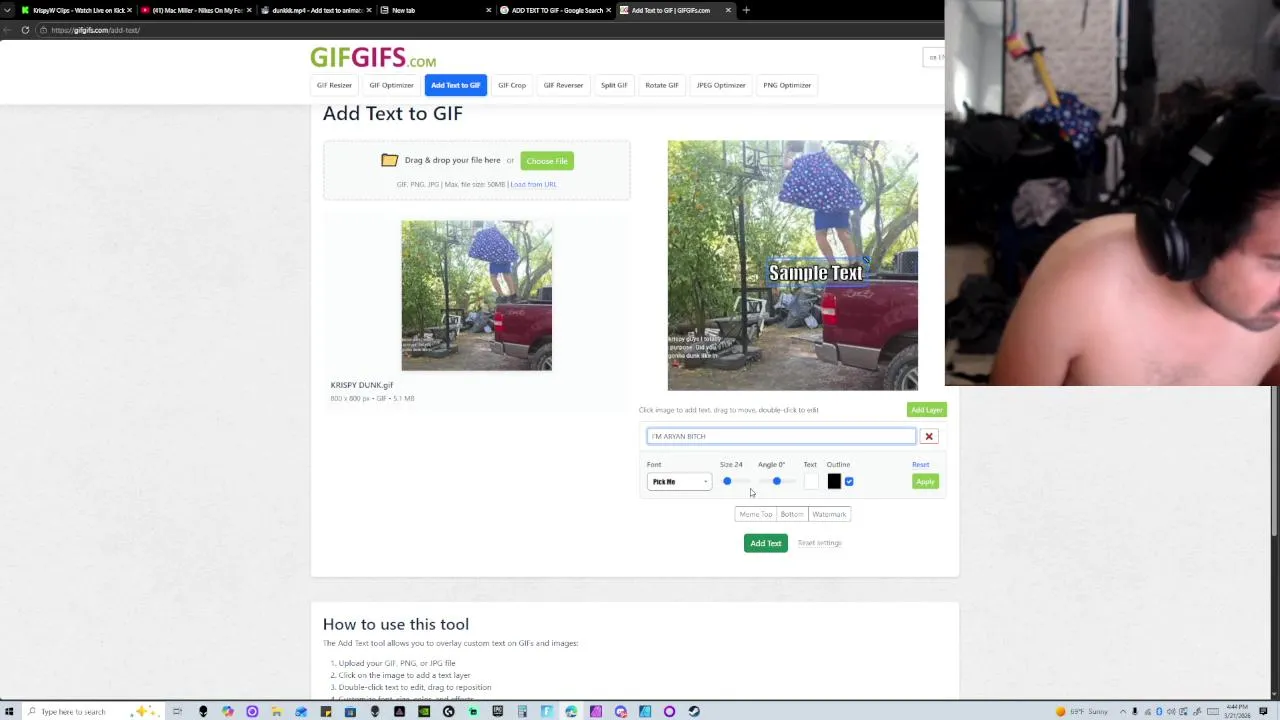Viewport: 1280px width, 720px height.
Task: Open the white Text color swatch
Action: pos(811,482)
